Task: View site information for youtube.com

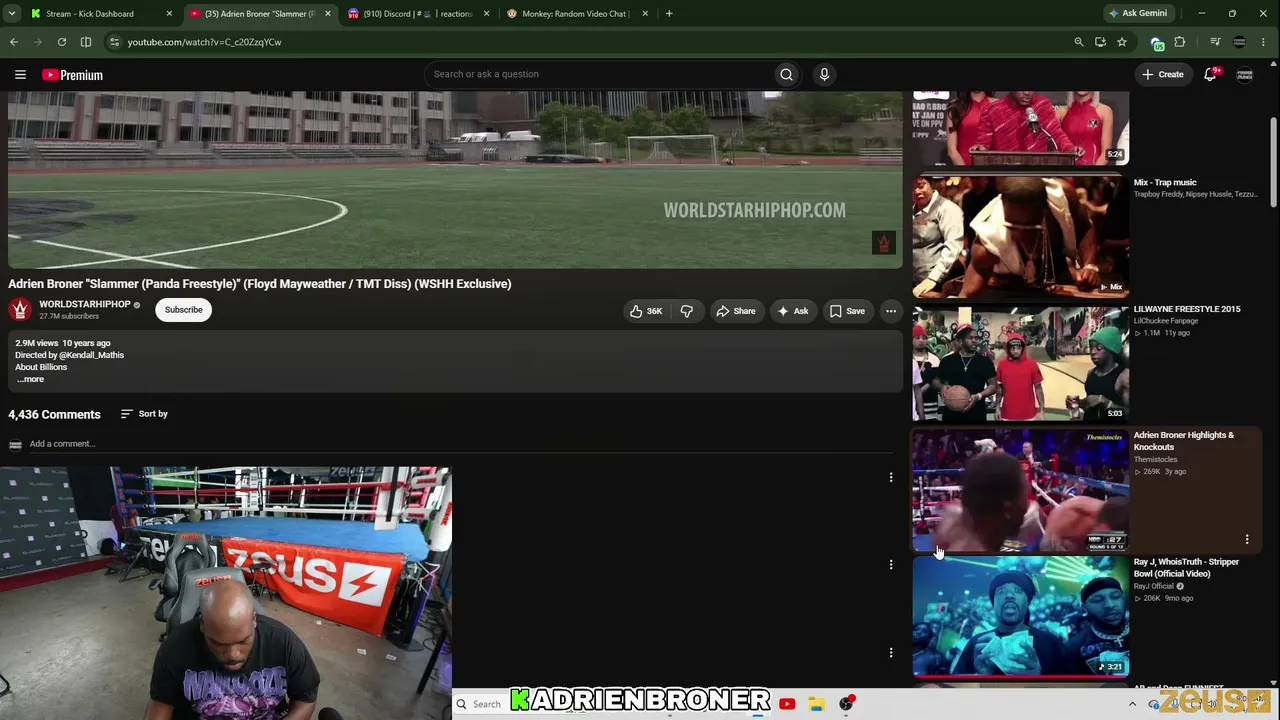Action: (114, 42)
